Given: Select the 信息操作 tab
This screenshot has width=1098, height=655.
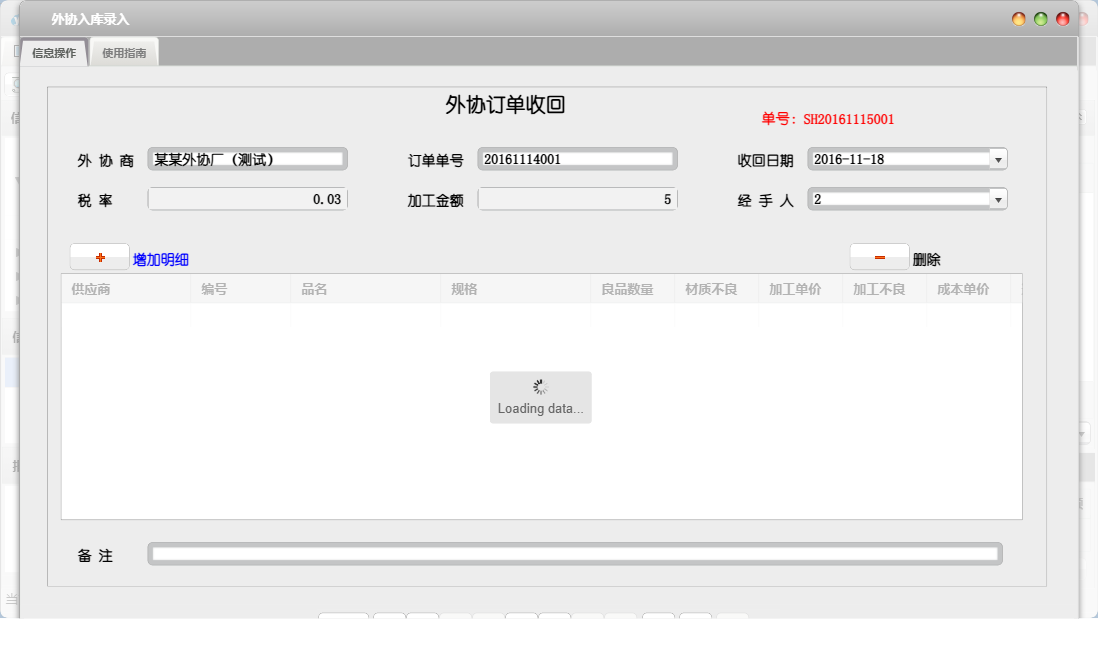Looking at the screenshot, I should (x=53, y=51).
